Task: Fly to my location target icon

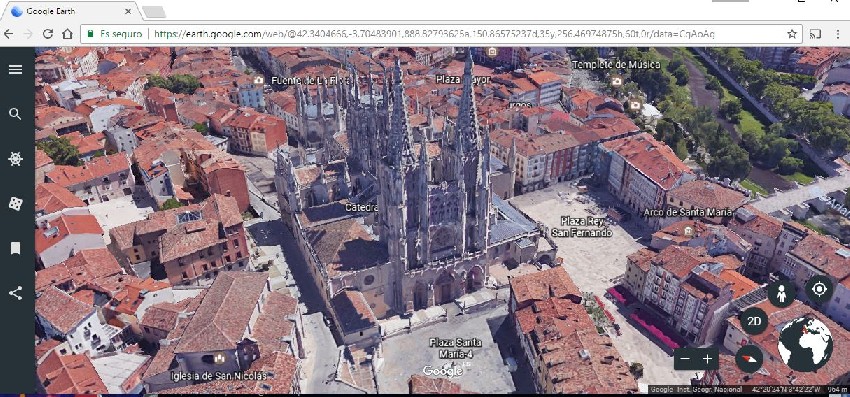Action: (819, 289)
